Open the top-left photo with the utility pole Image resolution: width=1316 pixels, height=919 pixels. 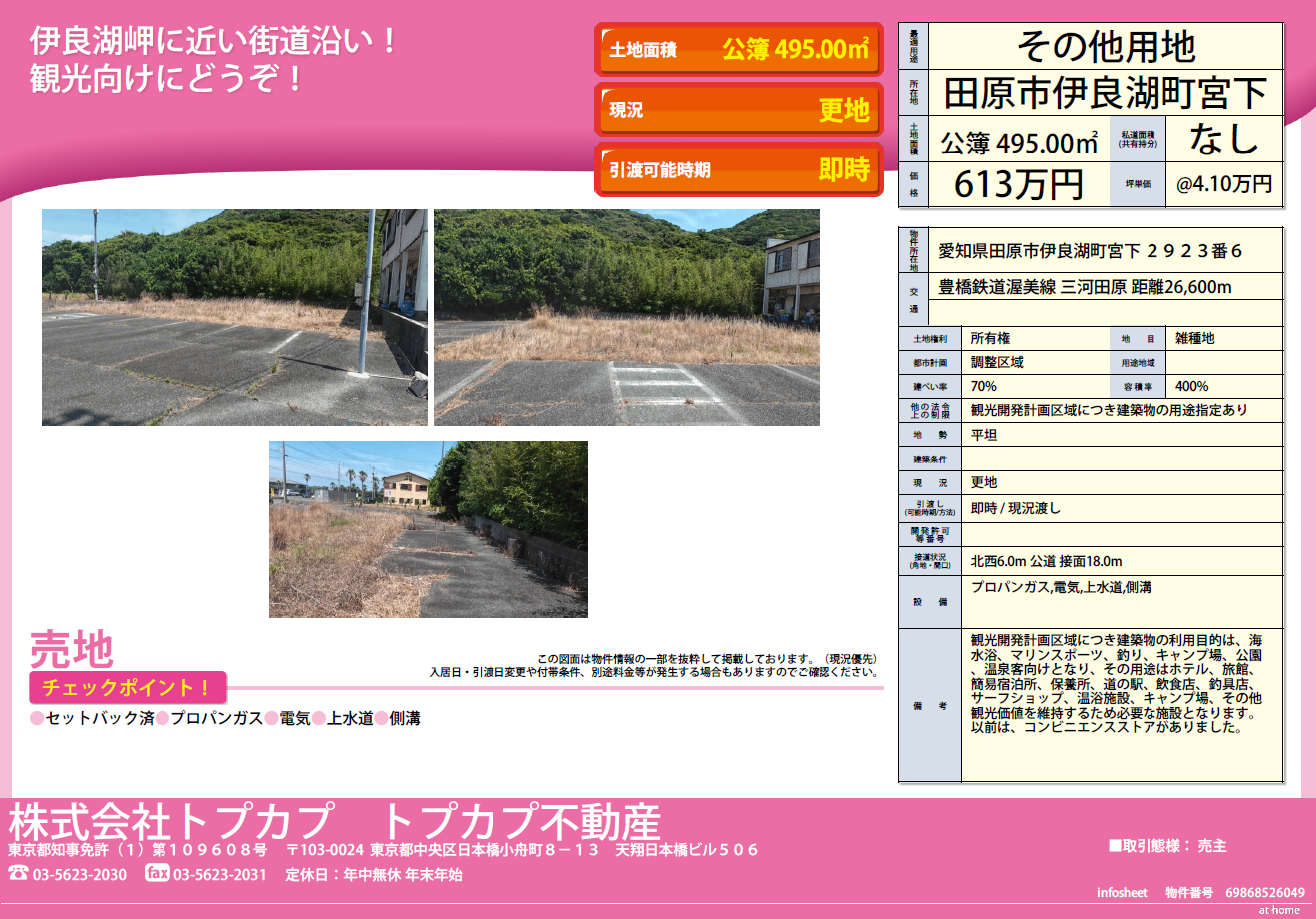point(234,317)
